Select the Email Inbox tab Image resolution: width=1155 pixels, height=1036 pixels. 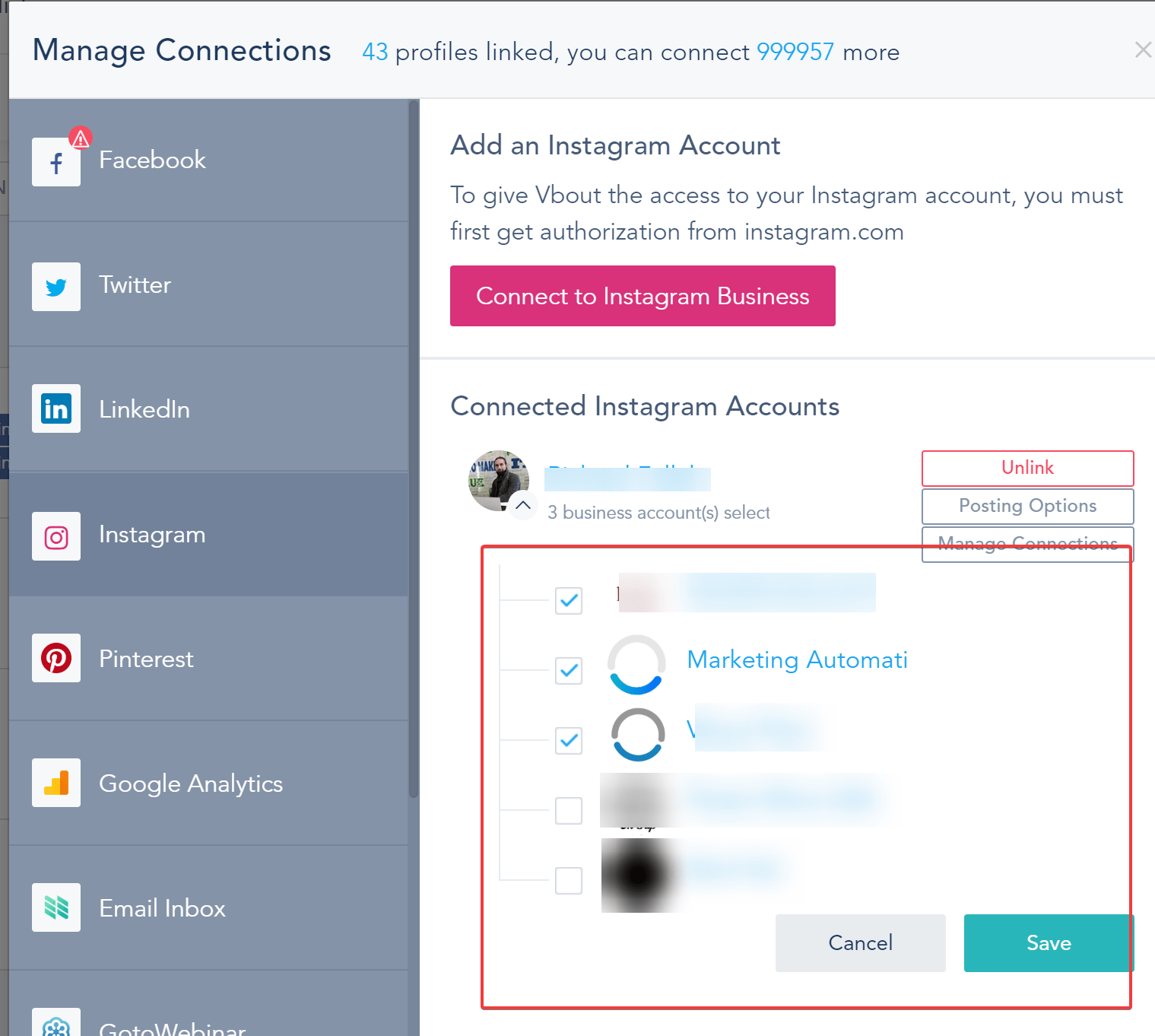tap(208, 908)
